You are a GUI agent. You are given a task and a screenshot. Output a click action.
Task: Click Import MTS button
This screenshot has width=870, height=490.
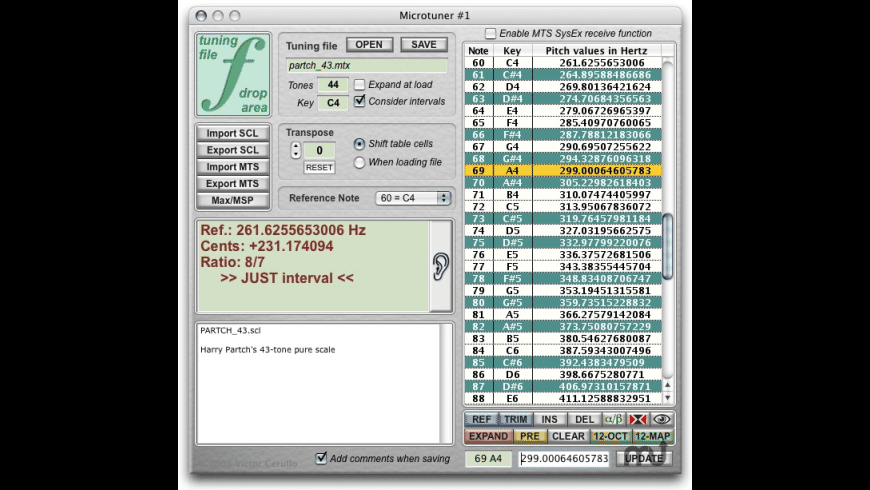(x=232, y=167)
